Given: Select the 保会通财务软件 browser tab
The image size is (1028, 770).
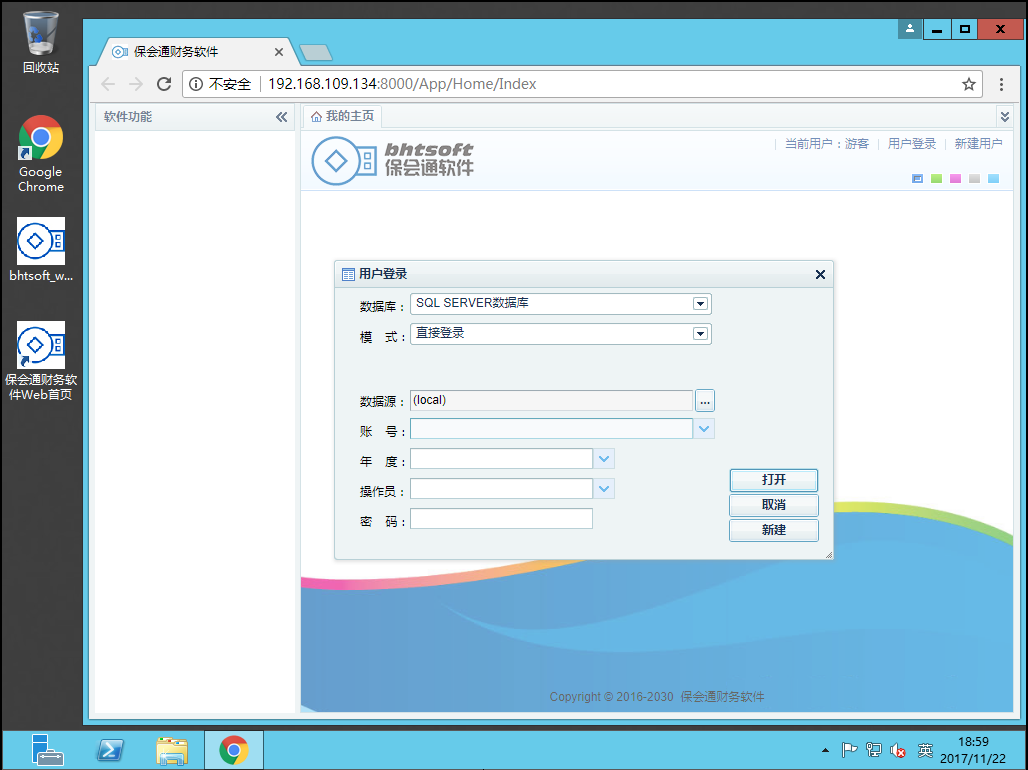Looking at the screenshot, I should point(190,52).
